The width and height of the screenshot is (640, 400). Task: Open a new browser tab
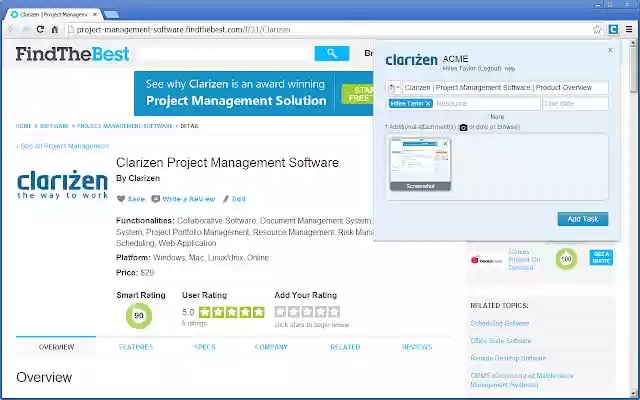[x=111, y=15]
